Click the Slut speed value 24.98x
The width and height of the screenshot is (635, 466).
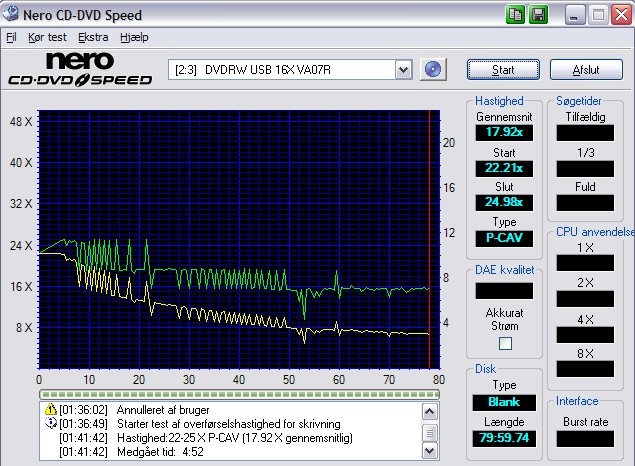point(504,202)
